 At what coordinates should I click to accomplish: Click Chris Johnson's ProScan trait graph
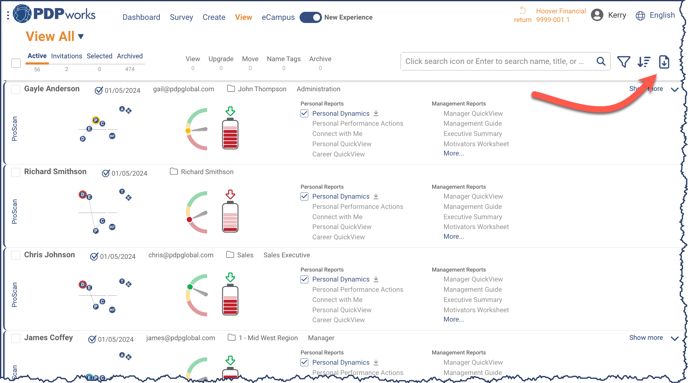104,296
